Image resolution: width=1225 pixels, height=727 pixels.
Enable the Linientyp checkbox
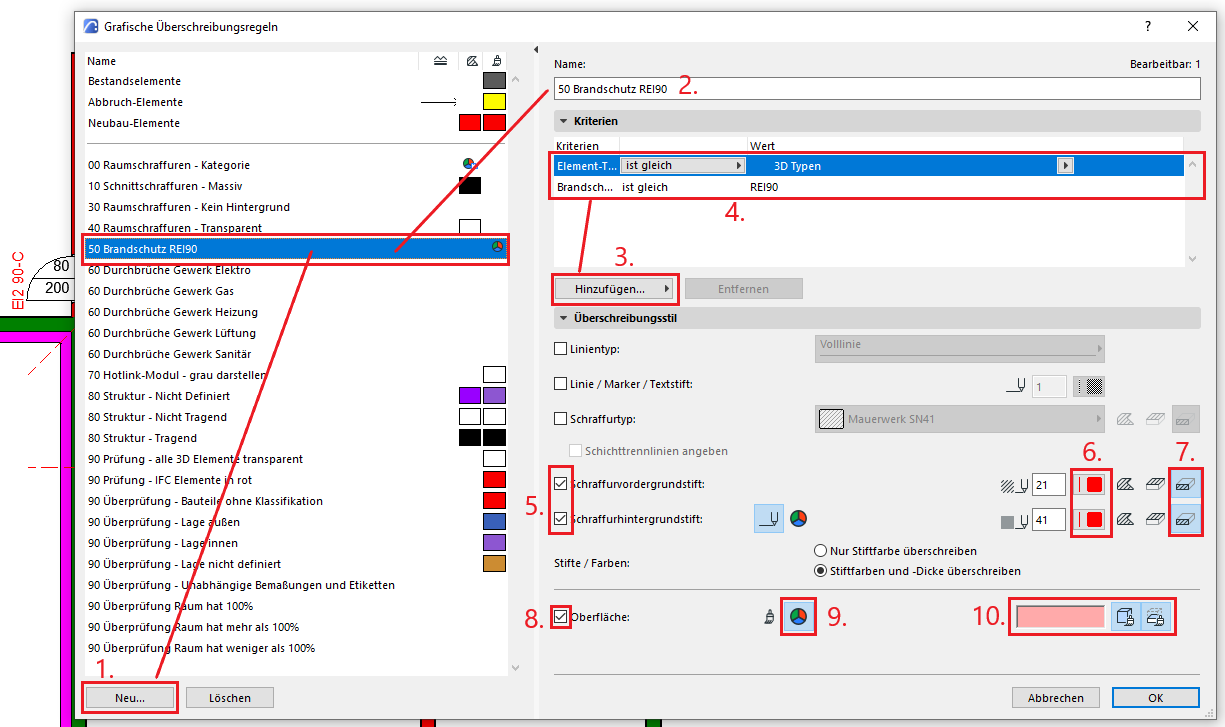click(x=561, y=349)
